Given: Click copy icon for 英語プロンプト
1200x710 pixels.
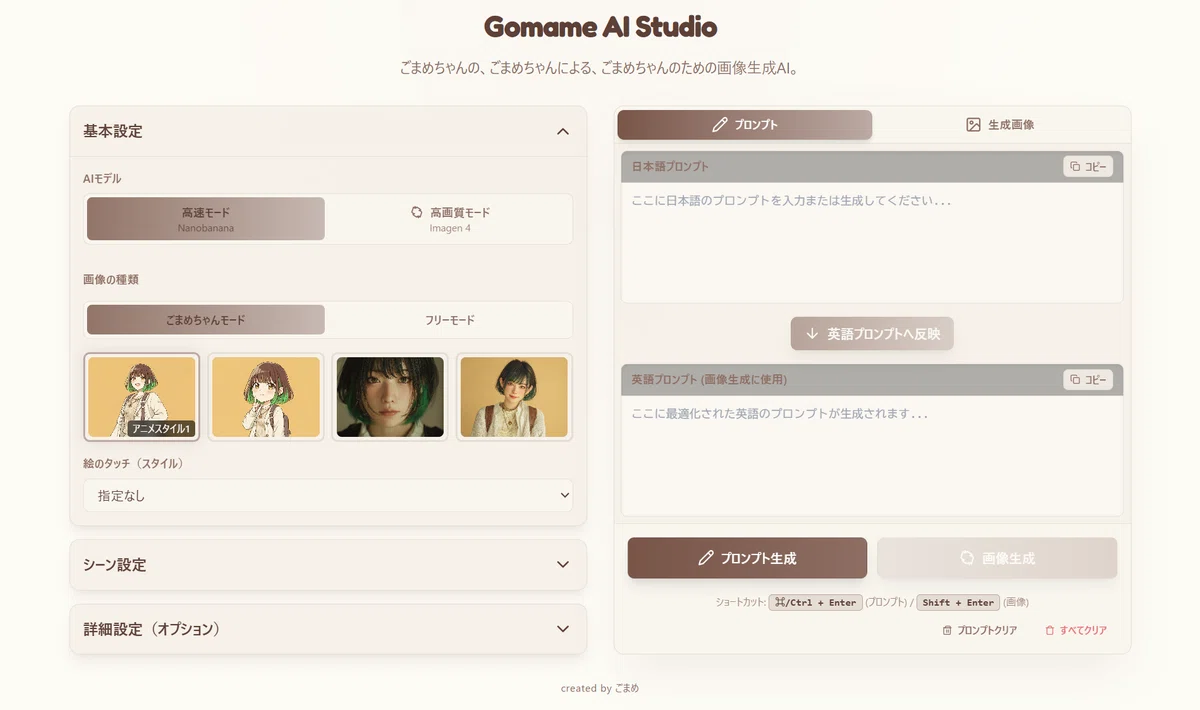Looking at the screenshot, I should point(1075,380).
